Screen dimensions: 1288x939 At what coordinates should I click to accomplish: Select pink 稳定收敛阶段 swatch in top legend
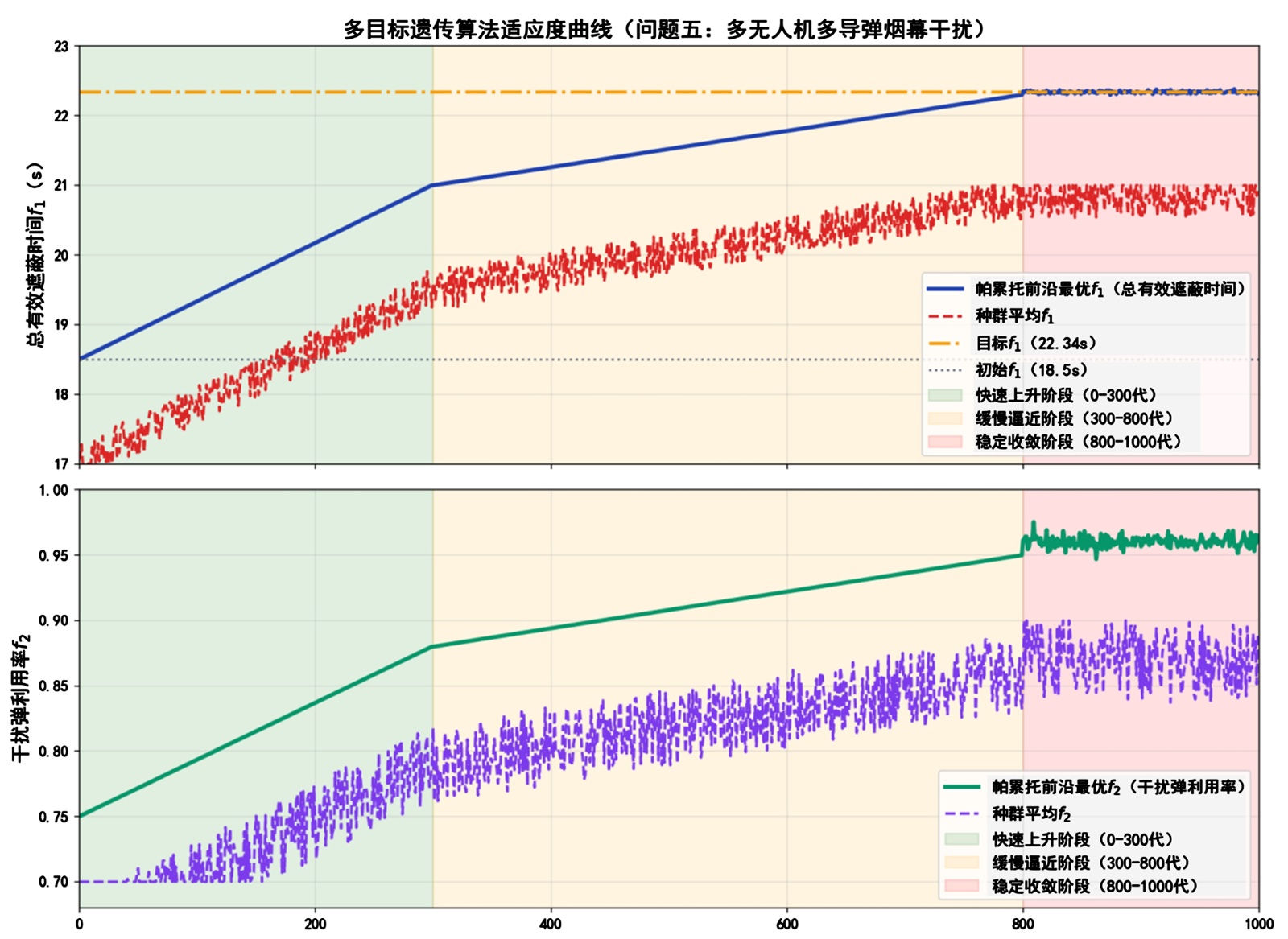(945, 442)
